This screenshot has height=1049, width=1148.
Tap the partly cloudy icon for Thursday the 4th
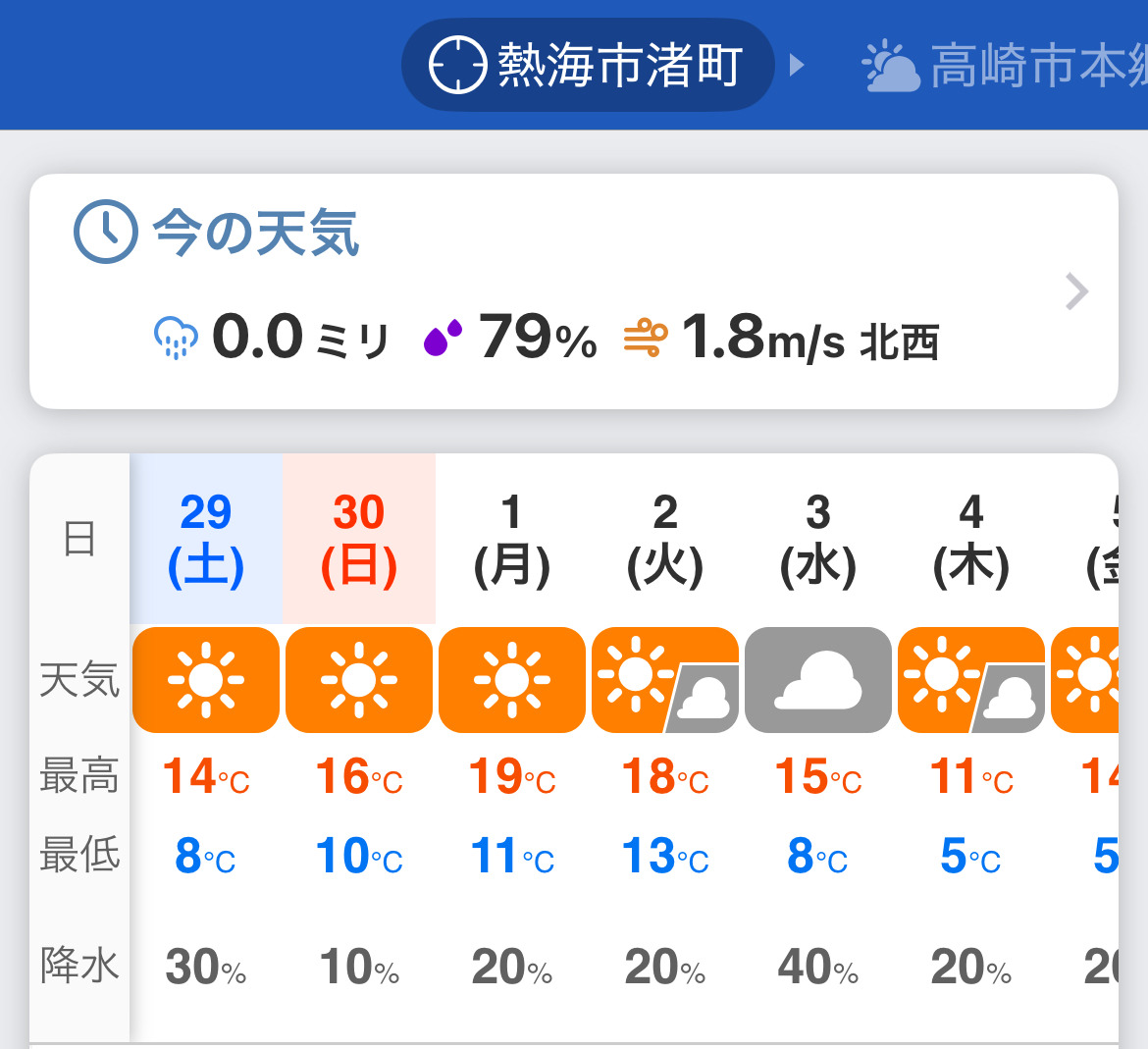(x=971, y=679)
